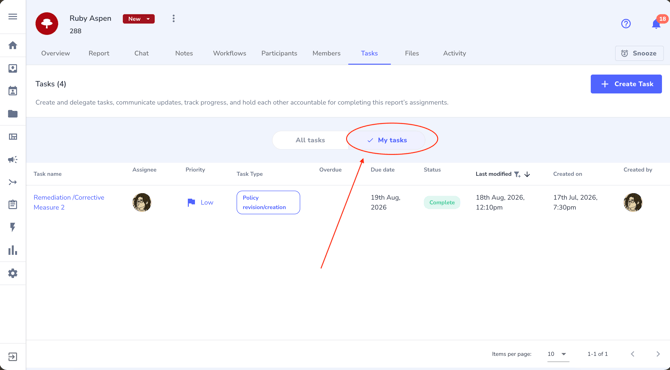The width and height of the screenshot is (670, 370).
Task: Click the Created by column header
Action: pyautogui.click(x=638, y=170)
